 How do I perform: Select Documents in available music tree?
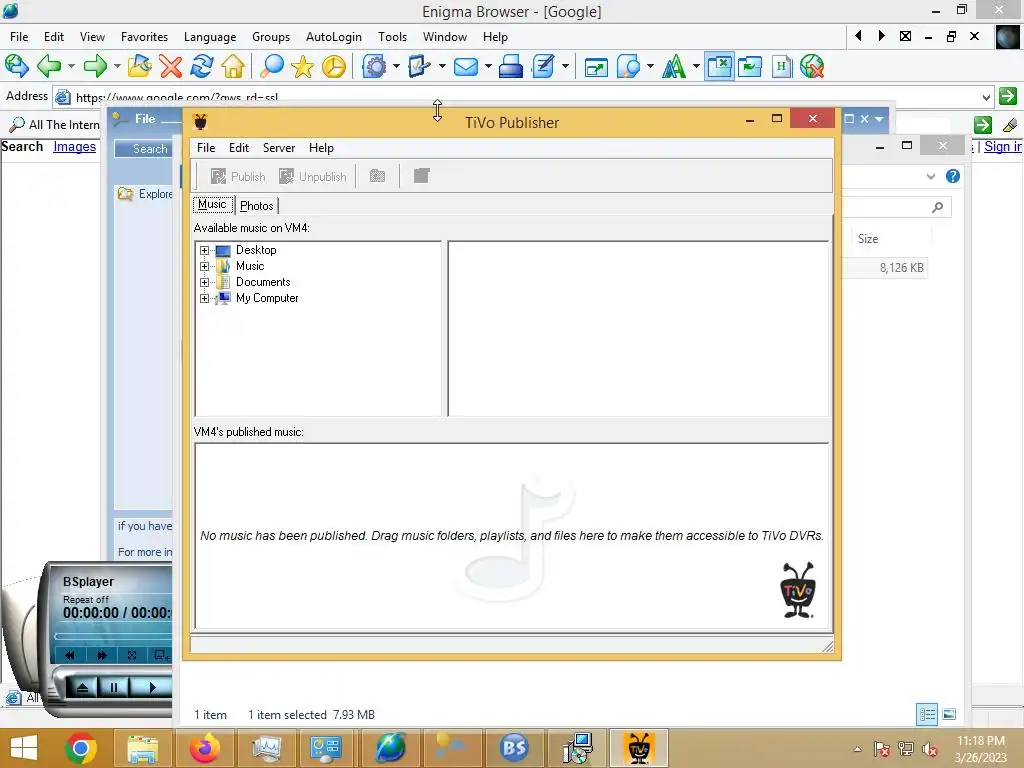(x=263, y=282)
